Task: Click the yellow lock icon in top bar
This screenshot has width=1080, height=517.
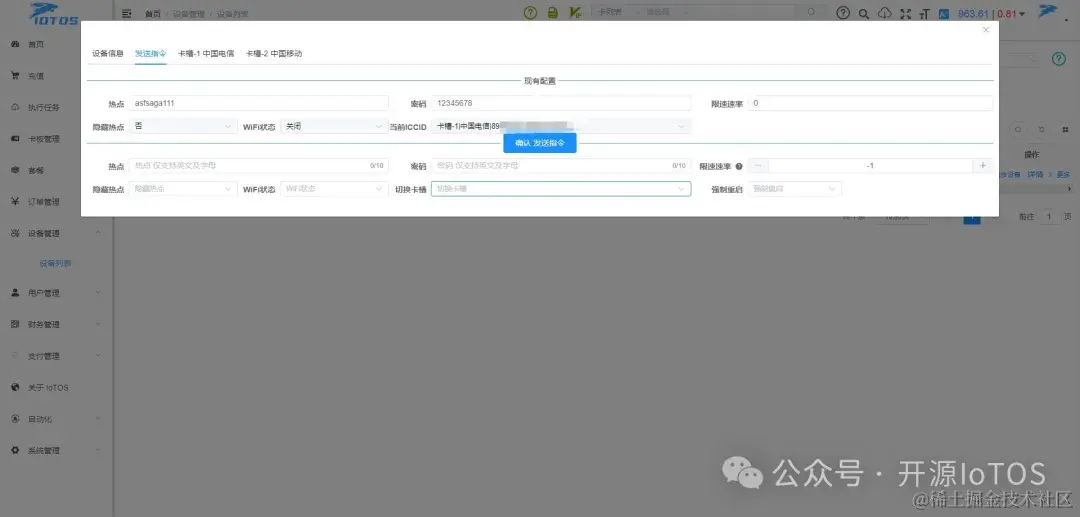Action: [552, 13]
